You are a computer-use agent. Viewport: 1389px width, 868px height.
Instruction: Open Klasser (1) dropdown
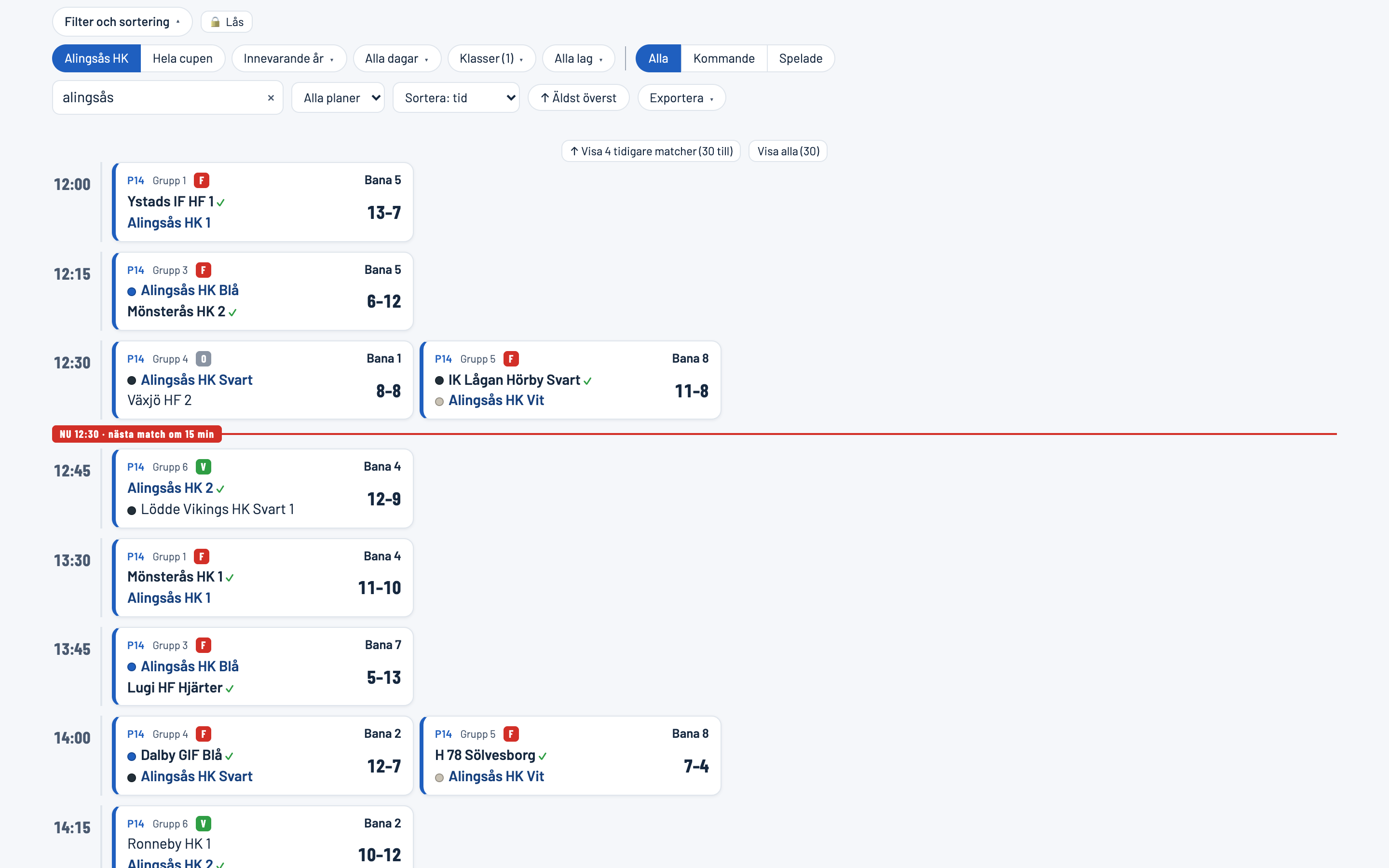(x=492, y=58)
